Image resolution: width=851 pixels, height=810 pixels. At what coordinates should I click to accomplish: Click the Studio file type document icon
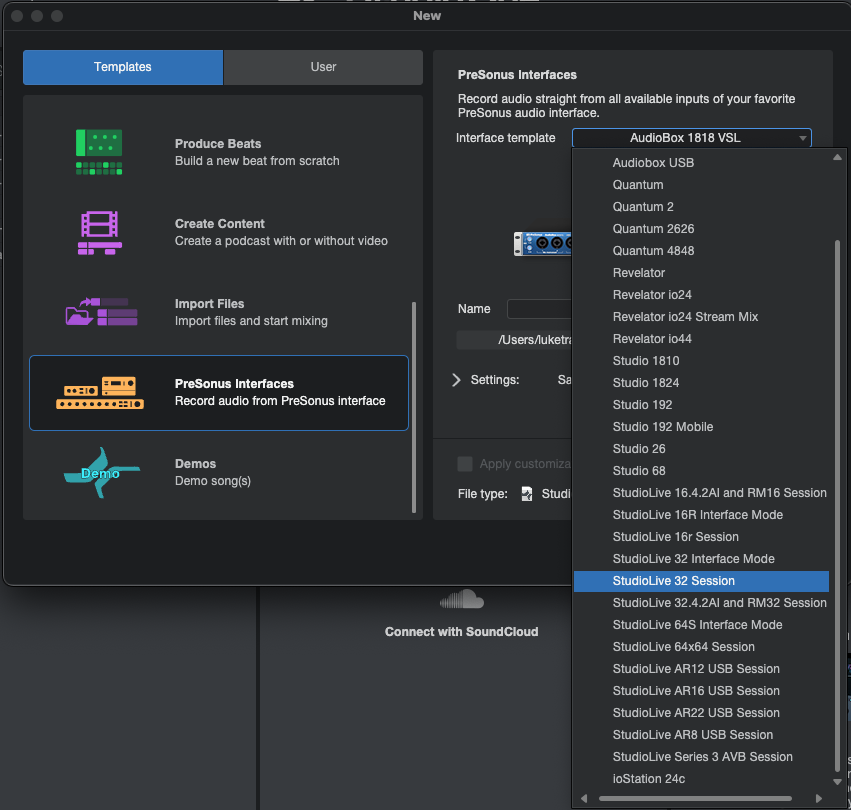[x=526, y=493]
